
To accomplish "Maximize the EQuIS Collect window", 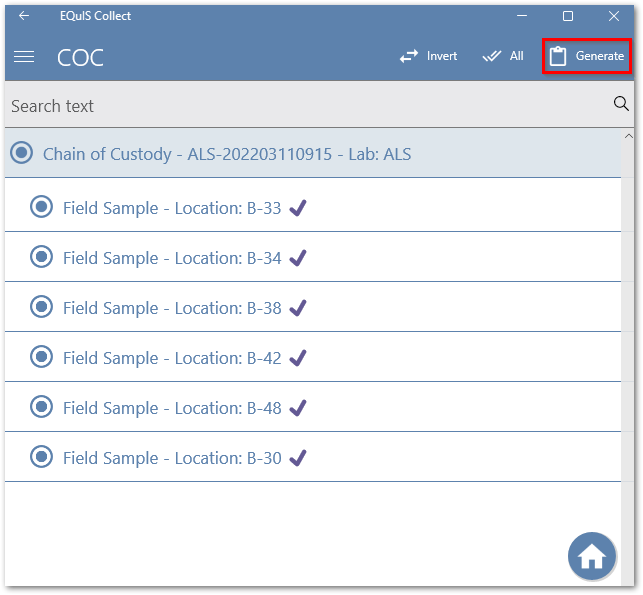I will (x=568, y=16).
